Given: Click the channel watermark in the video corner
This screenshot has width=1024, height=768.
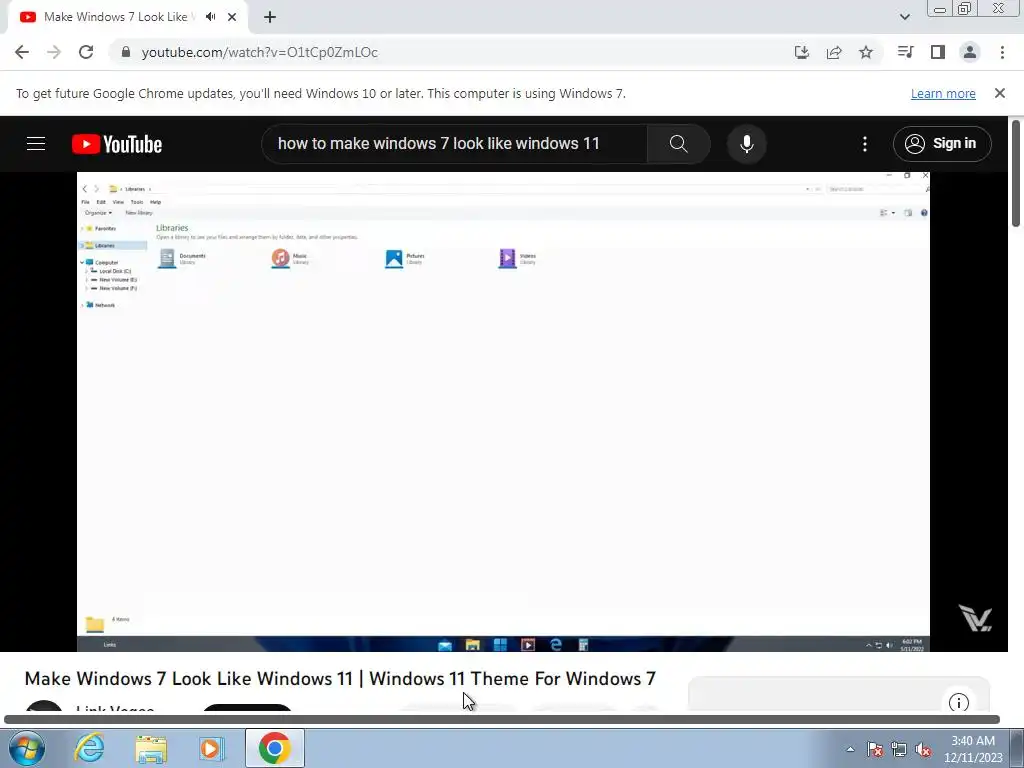Looking at the screenshot, I should (x=975, y=618).
